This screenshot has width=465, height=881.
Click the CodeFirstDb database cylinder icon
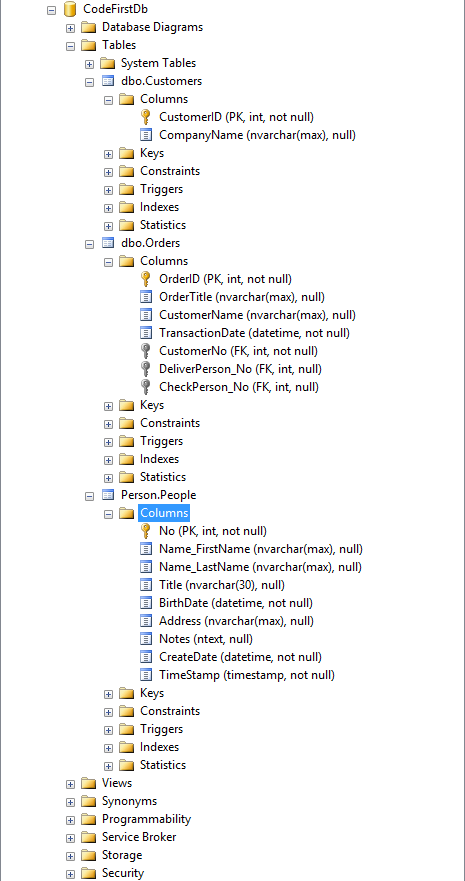(x=70, y=9)
